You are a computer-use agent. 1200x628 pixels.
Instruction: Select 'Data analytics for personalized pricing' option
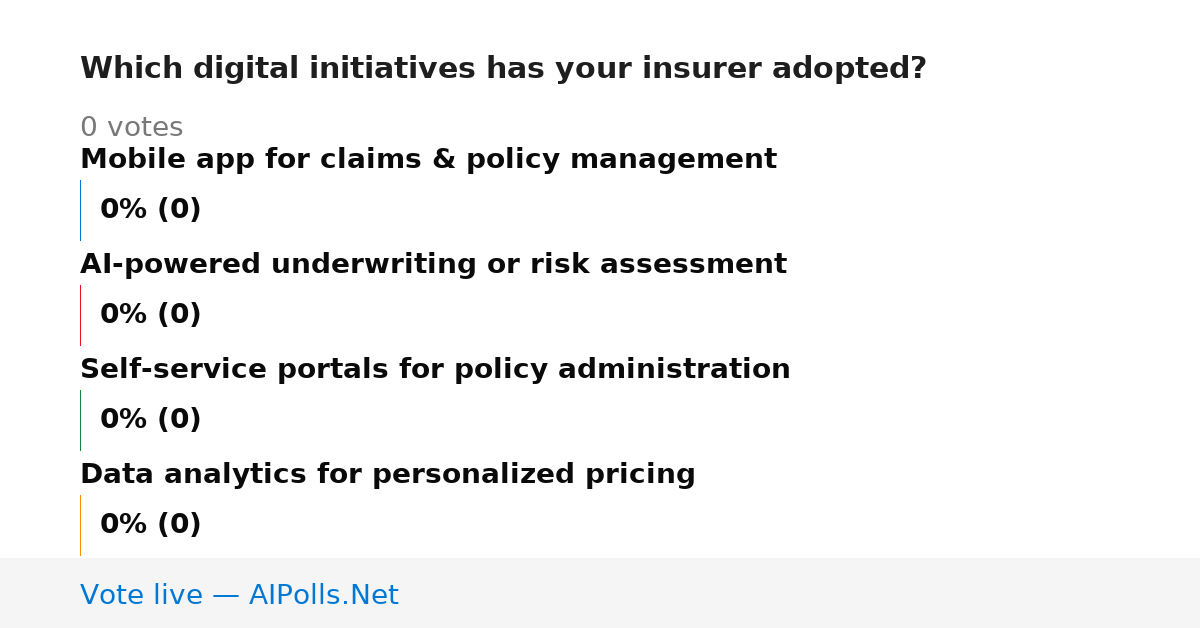(388, 475)
